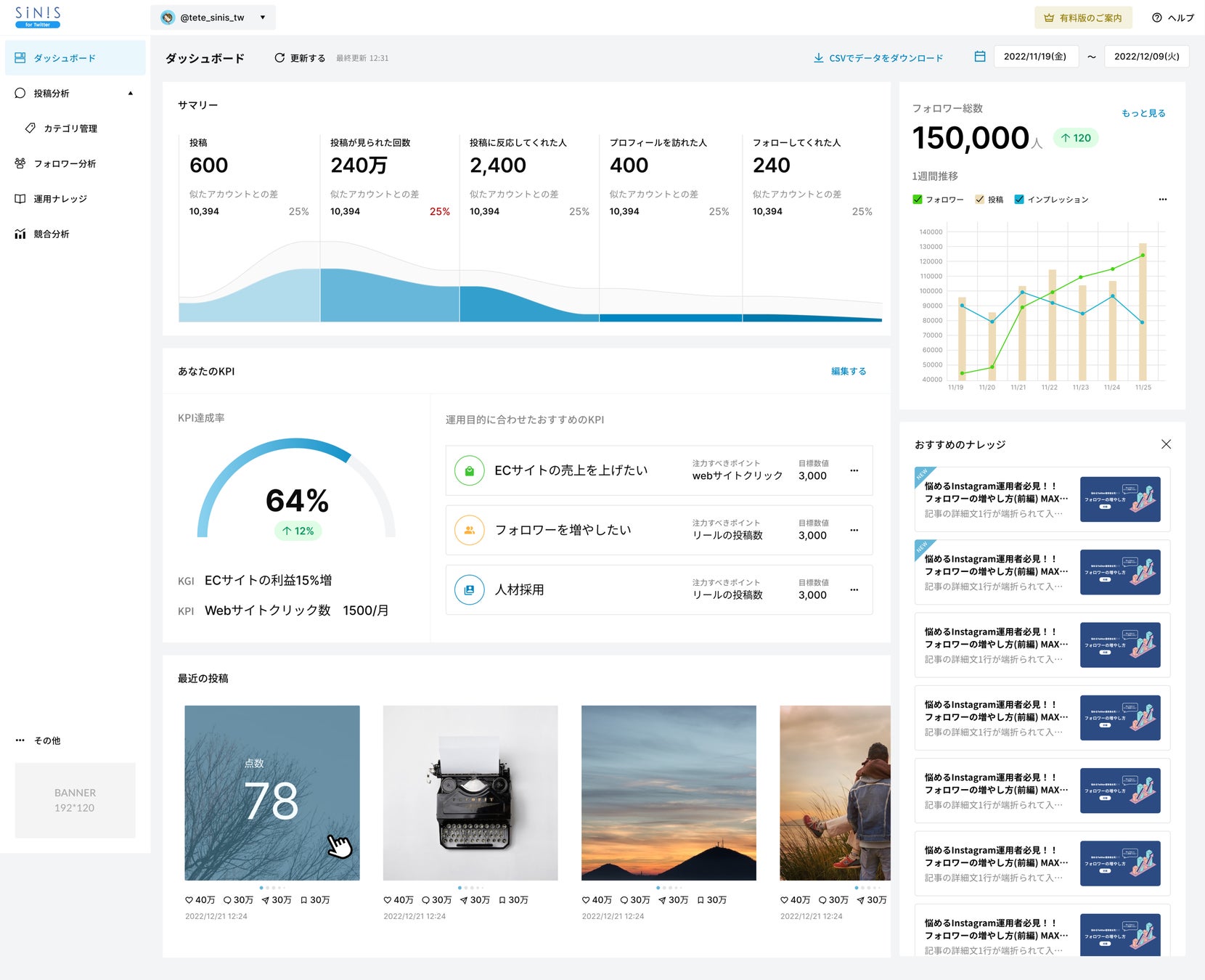Viewport: 1205px width, 980px height.
Task: Click the プロフィールを訪れた人 400 summary card
Action: 671,228
